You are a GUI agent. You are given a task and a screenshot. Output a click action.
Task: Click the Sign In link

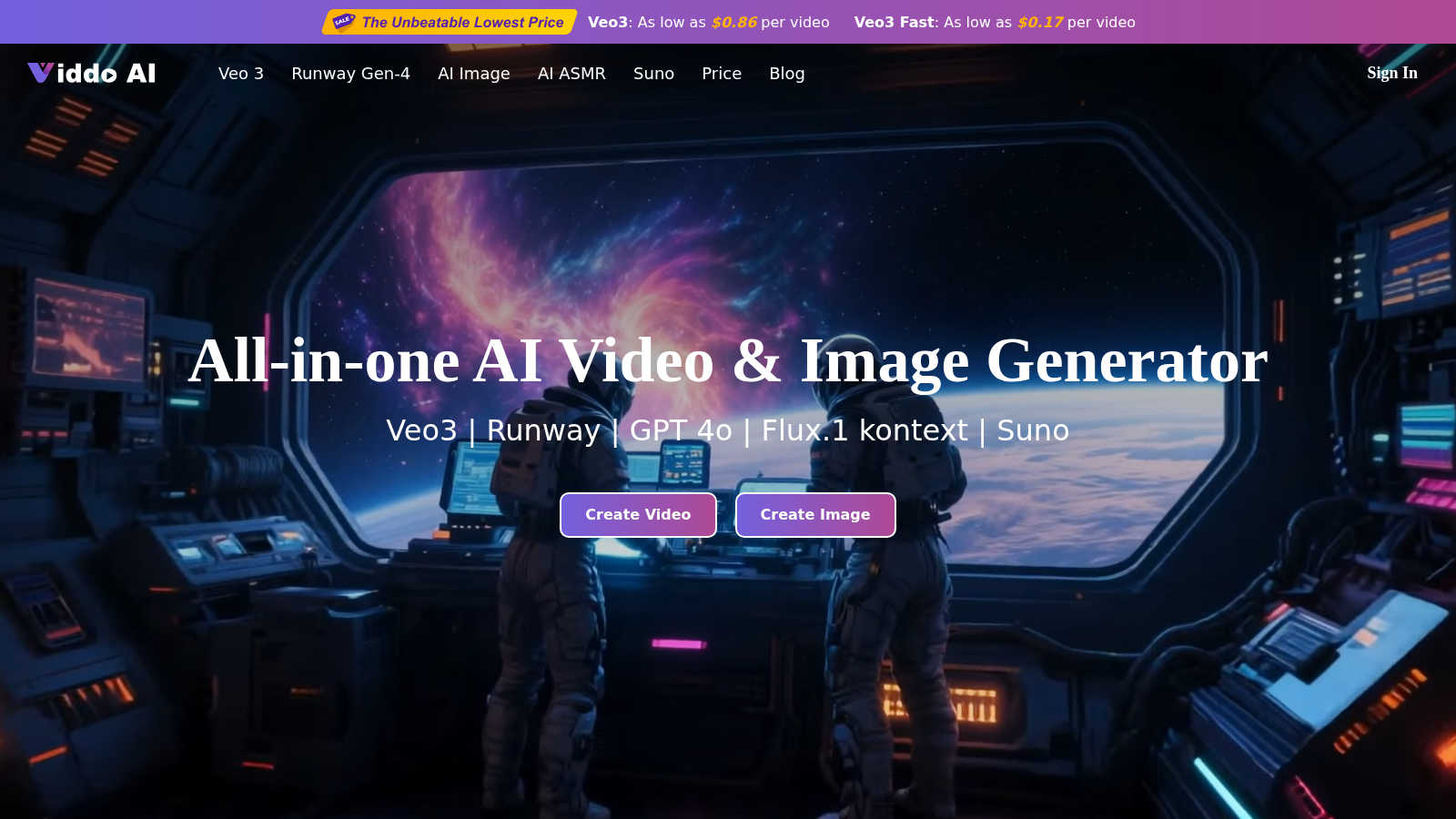tap(1392, 73)
